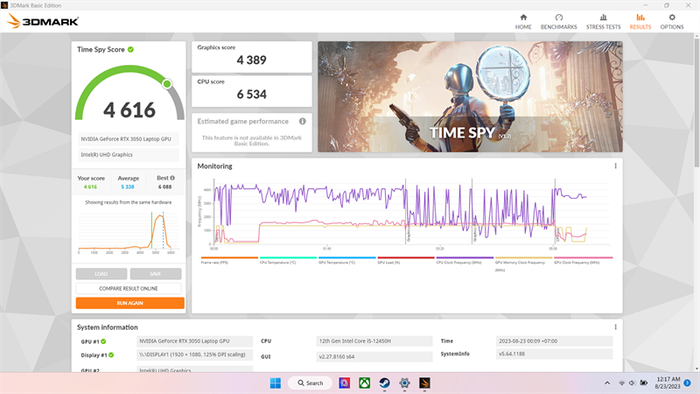Viewport: 700px width, 394px height.
Task: Click Compare Result Online
Action: [129, 288]
